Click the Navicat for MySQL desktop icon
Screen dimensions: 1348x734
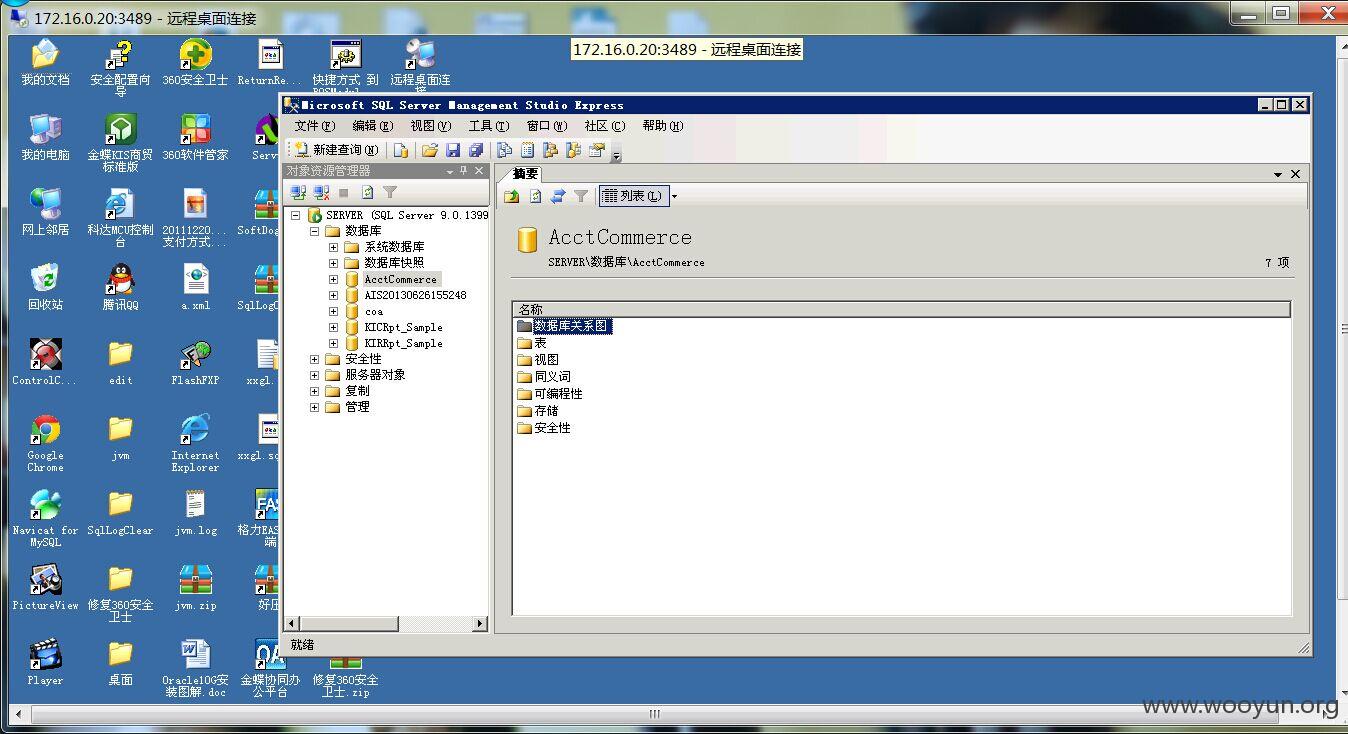(x=45, y=518)
